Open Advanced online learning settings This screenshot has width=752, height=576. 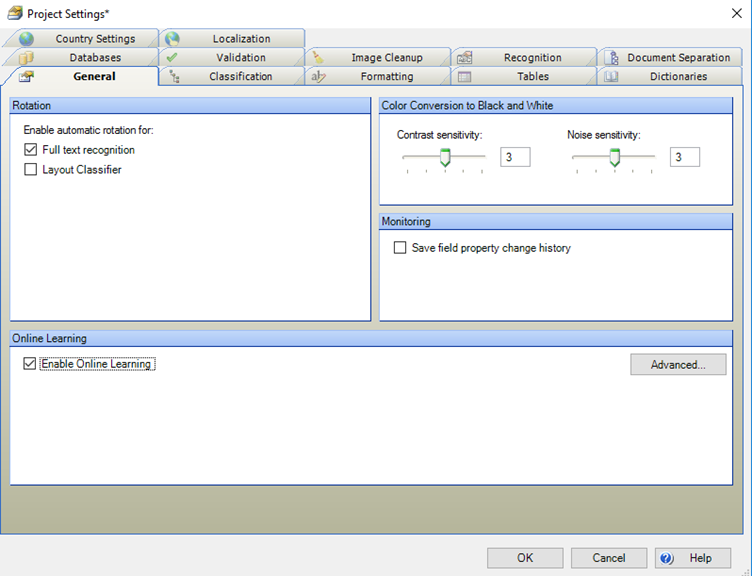[x=678, y=365]
